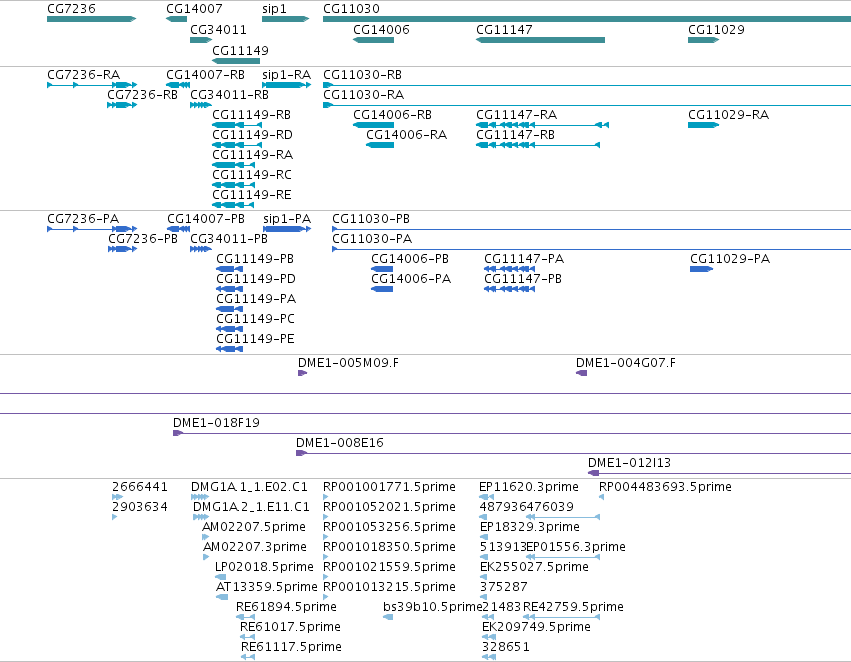Select EST RP004483693.5prime
851x662 pixels.
[x=665, y=487]
